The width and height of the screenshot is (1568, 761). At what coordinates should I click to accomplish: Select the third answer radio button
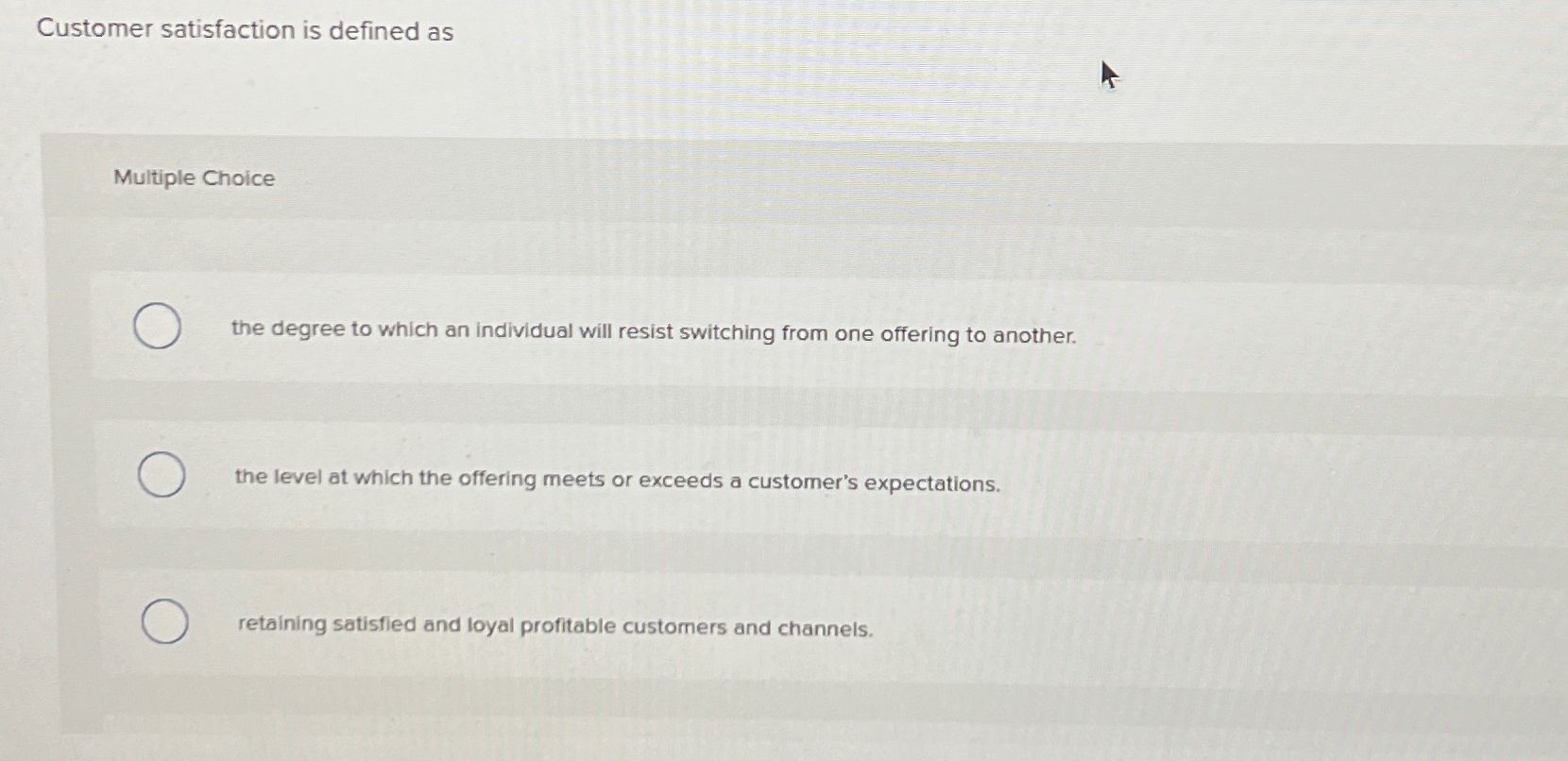(x=163, y=622)
